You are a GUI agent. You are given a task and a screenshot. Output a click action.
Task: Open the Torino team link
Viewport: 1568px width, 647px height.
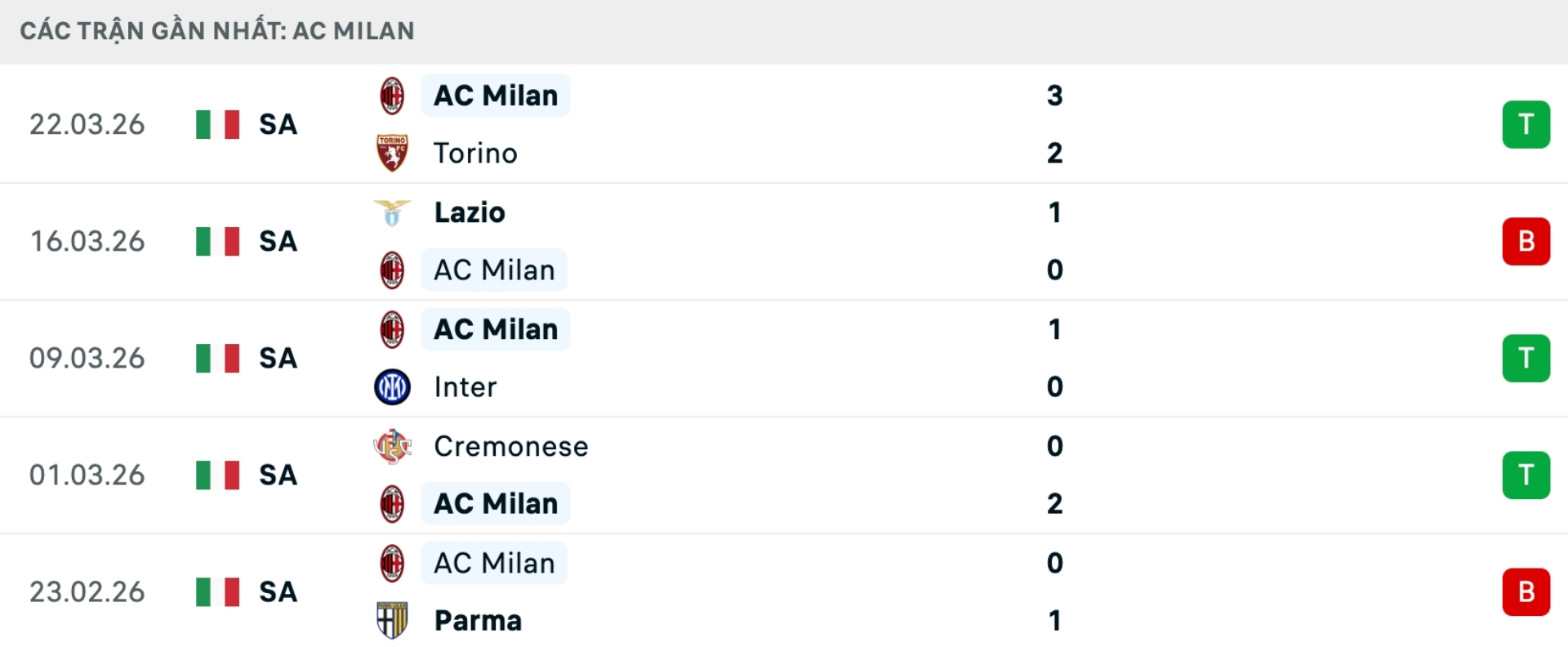tap(475, 154)
